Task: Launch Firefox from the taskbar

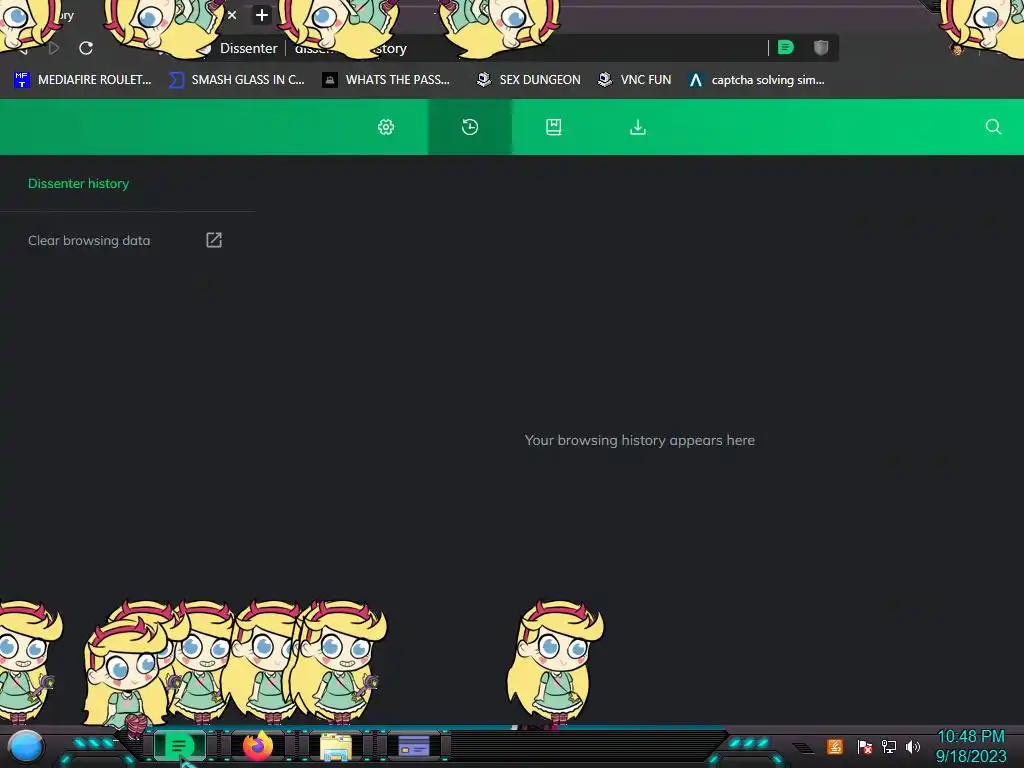Action: (258, 746)
